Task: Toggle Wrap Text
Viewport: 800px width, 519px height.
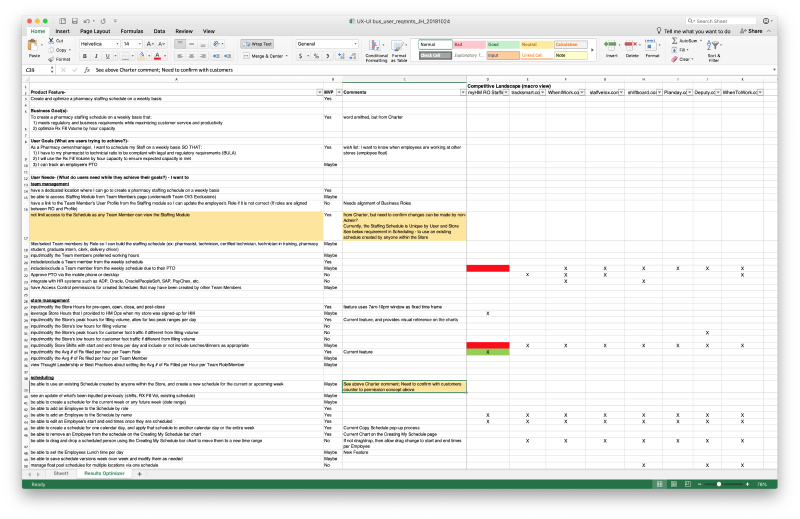Action: [x=257, y=44]
